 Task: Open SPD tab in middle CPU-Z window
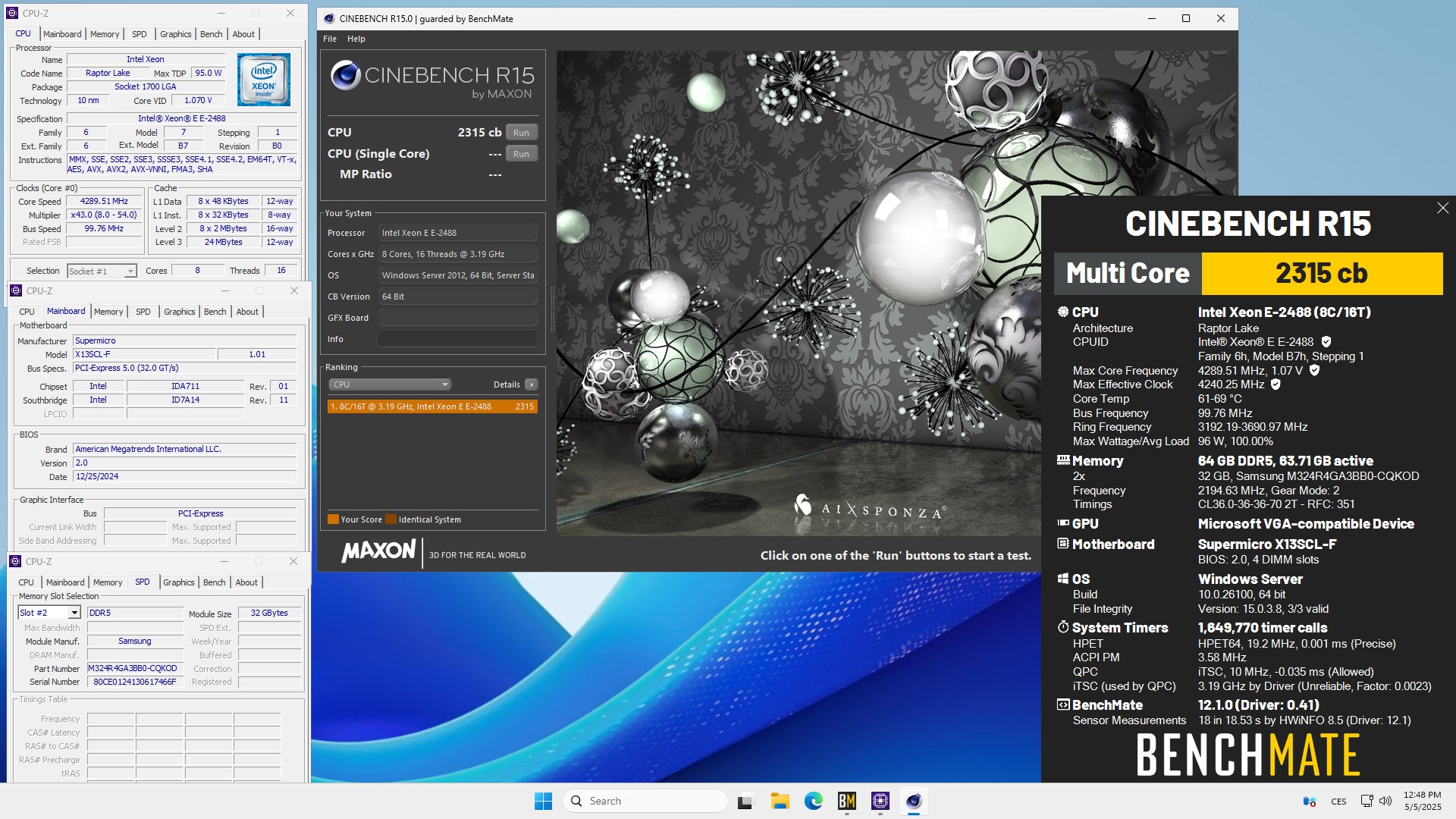[x=143, y=312]
